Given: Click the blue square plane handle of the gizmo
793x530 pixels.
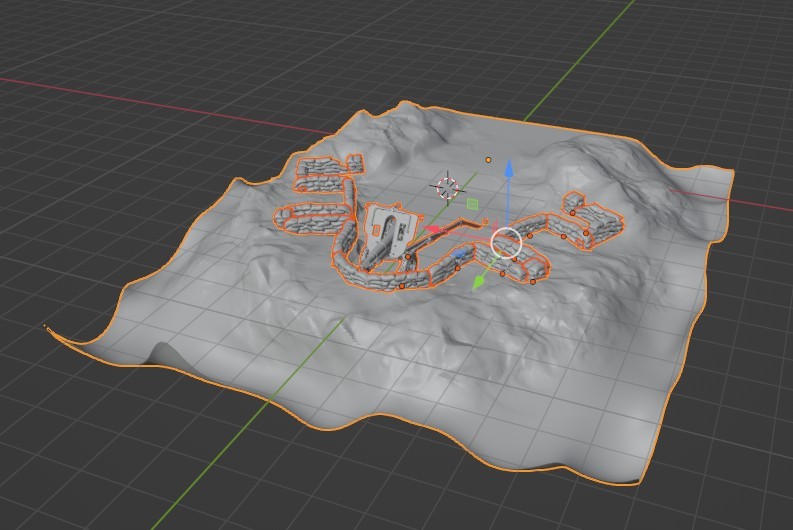Looking at the screenshot, I should tap(460, 252).
